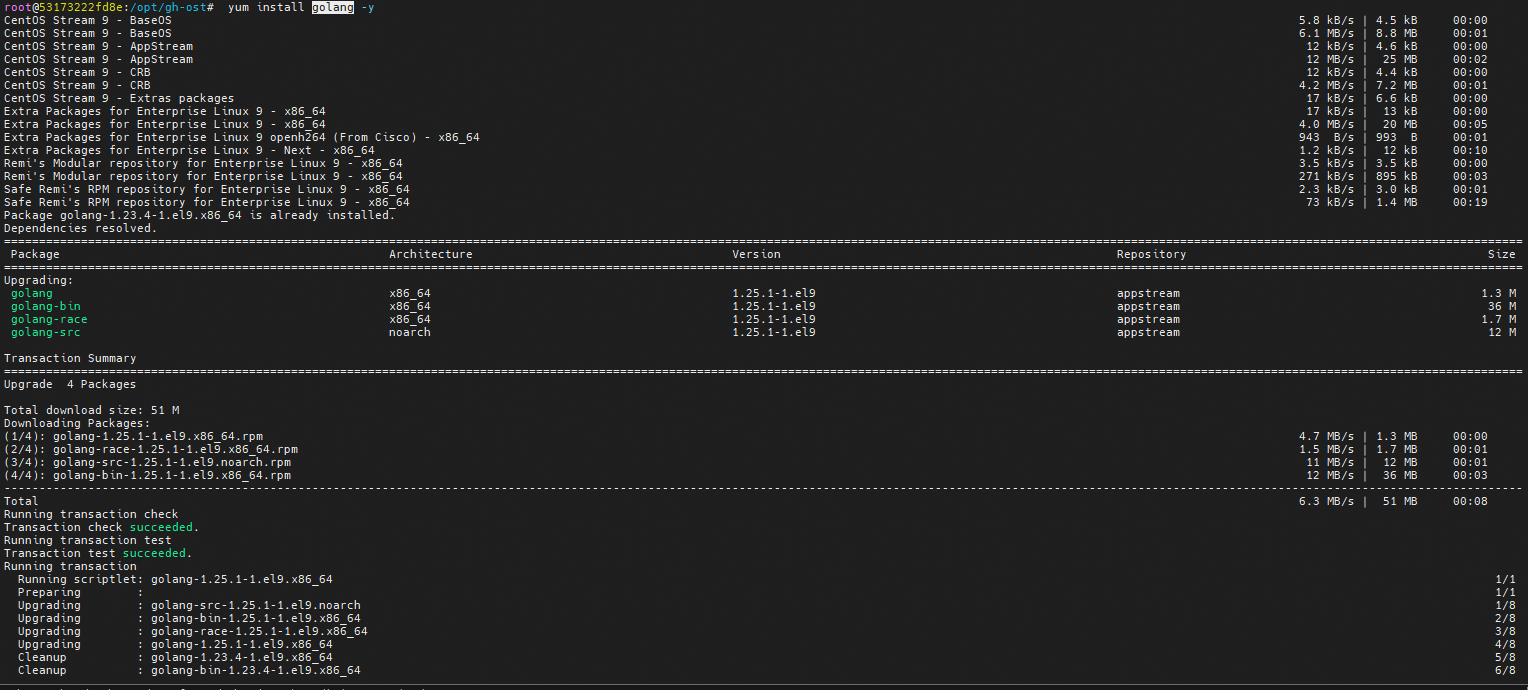Click the "Total" summary label
The image size is (1528, 690).
pos(21,501)
